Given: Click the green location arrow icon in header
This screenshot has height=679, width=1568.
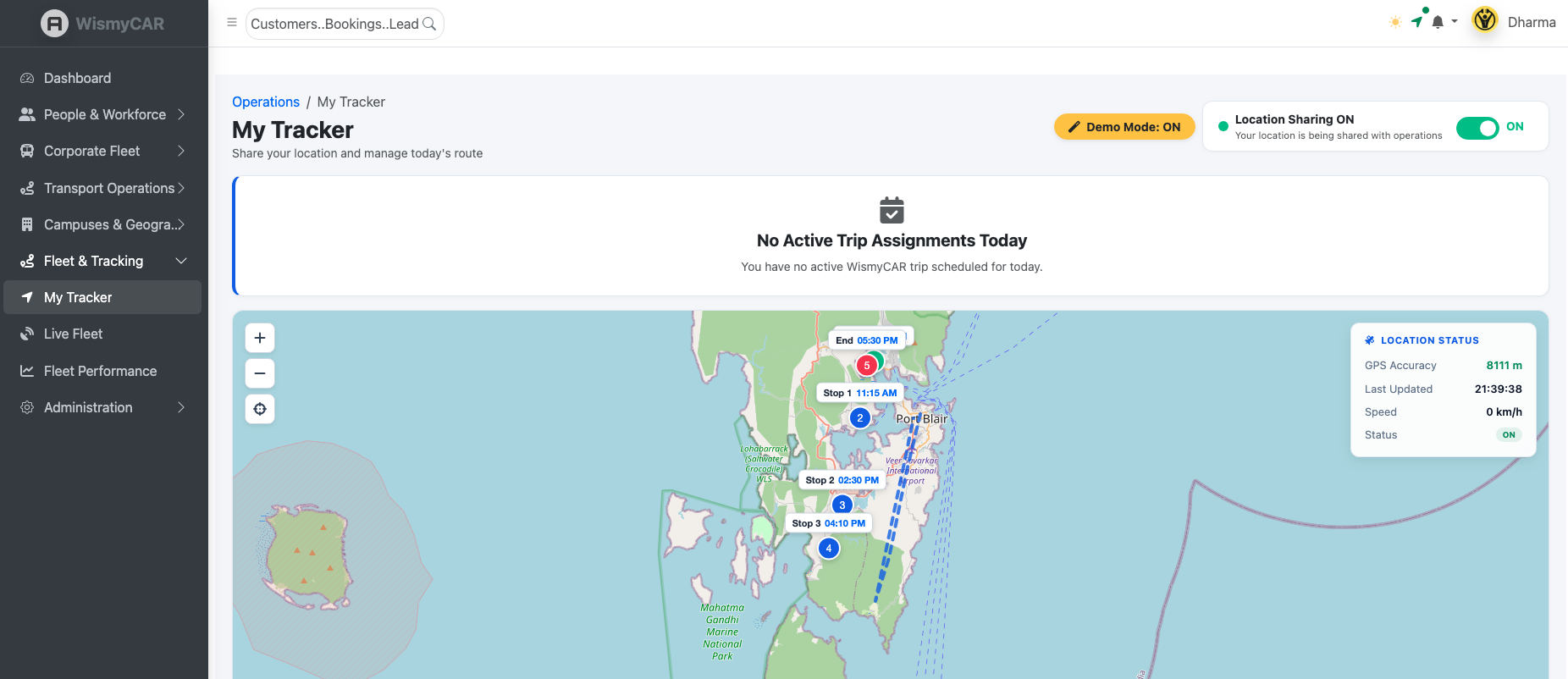Looking at the screenshot, I should coord(1417,22).
